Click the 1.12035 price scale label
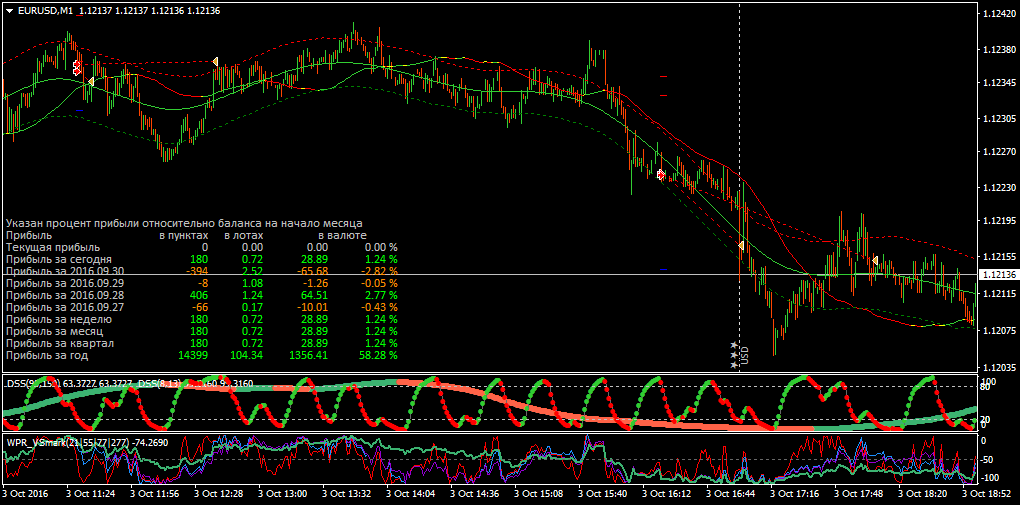Image resolution: width=1020 pixels, height=505 pixels. click(998, 366)
